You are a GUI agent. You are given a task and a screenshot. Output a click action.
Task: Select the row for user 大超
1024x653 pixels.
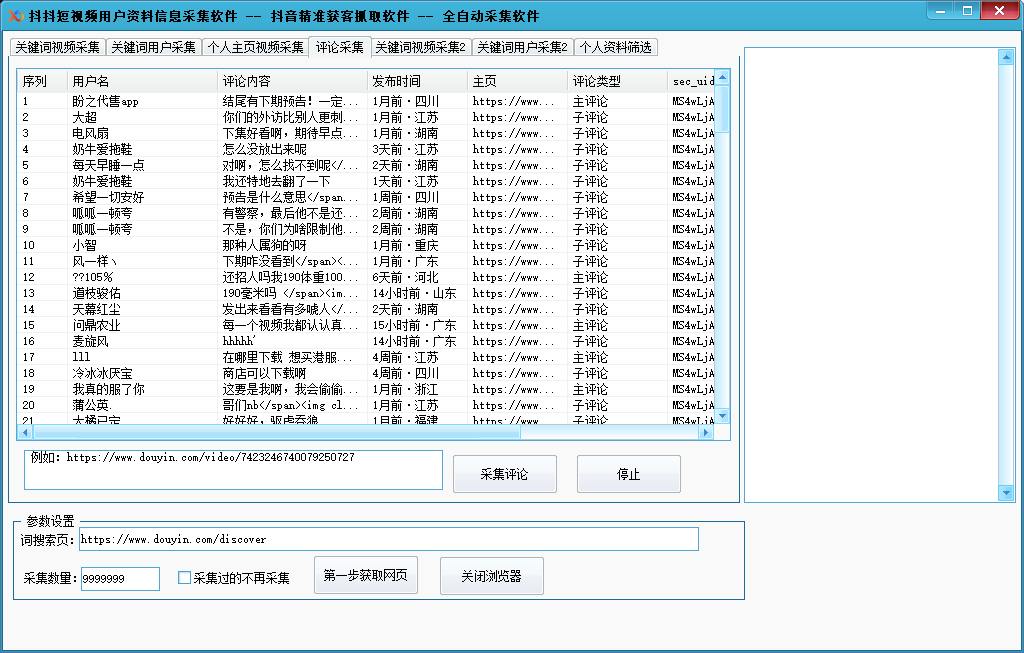pos(366,118)
